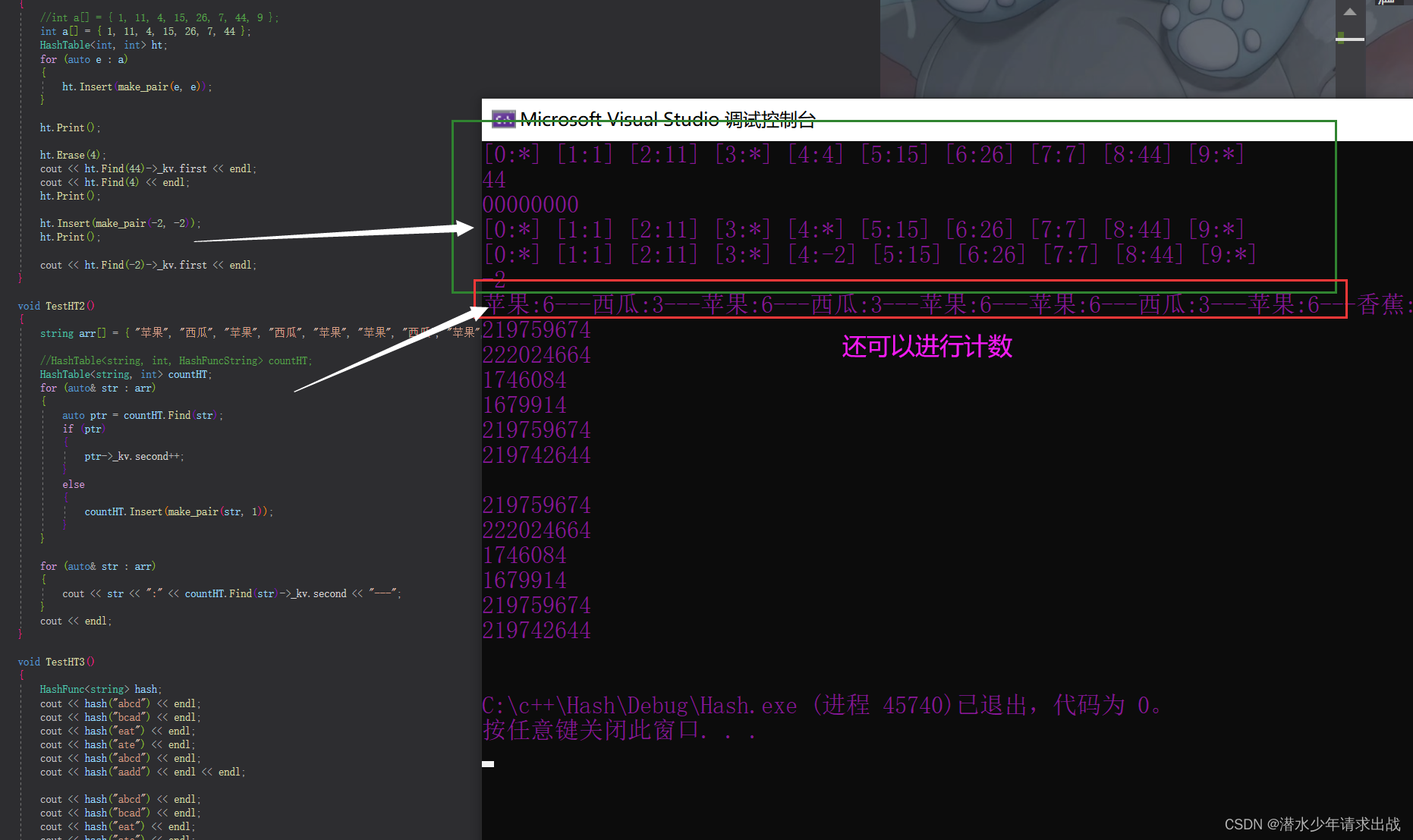Click the 'else' keyword line

point(74,484)
